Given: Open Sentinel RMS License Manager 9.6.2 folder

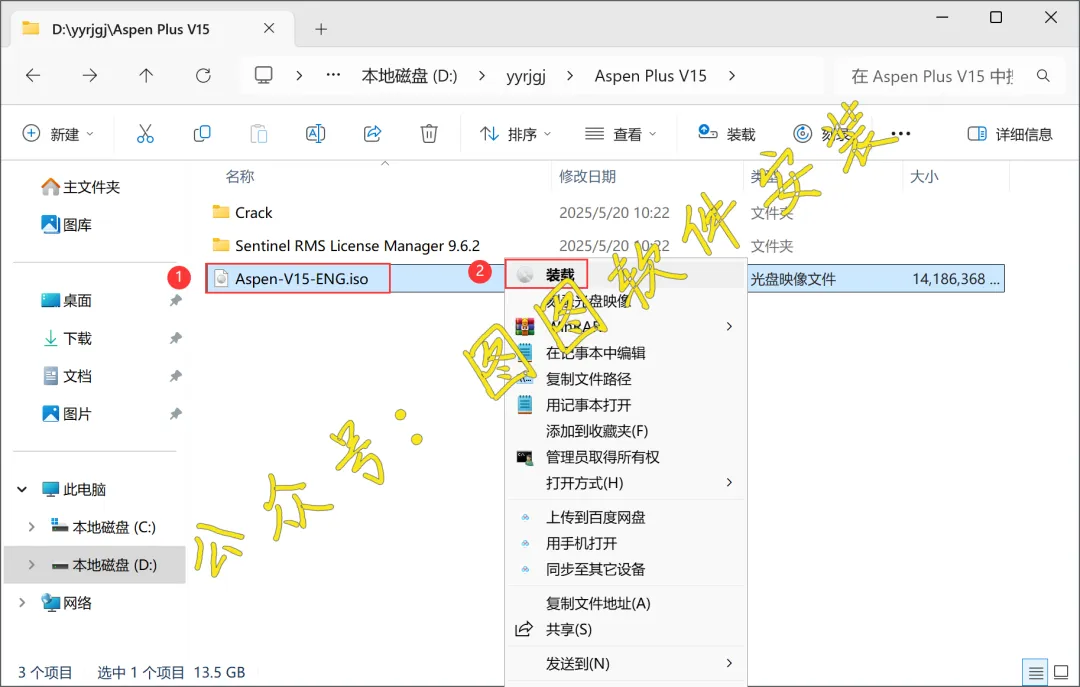Looking at the screenshot, I should pos(357,245).
